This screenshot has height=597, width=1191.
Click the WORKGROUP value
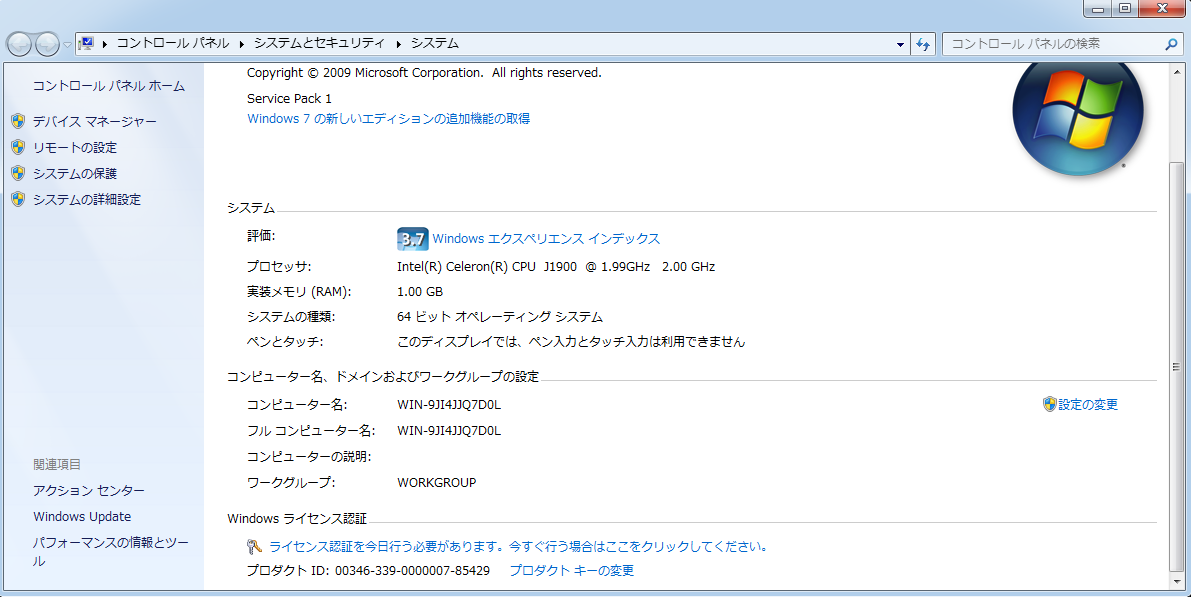(x=437, y=482)
